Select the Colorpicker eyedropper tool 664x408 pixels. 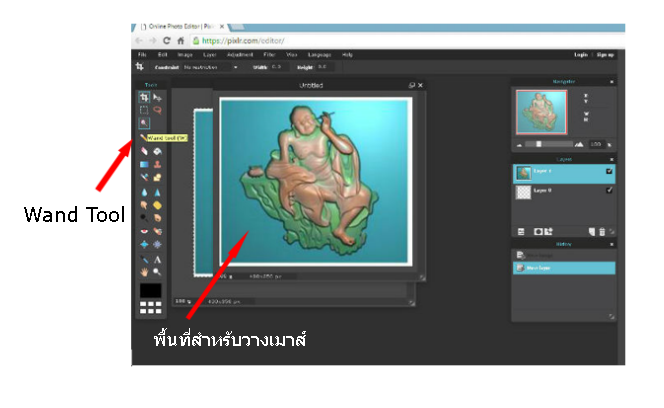(x=144, y=259)
